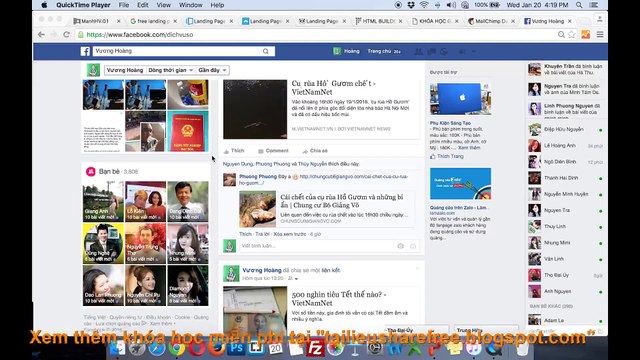Open Notification Center icon

tap(594, 5)
